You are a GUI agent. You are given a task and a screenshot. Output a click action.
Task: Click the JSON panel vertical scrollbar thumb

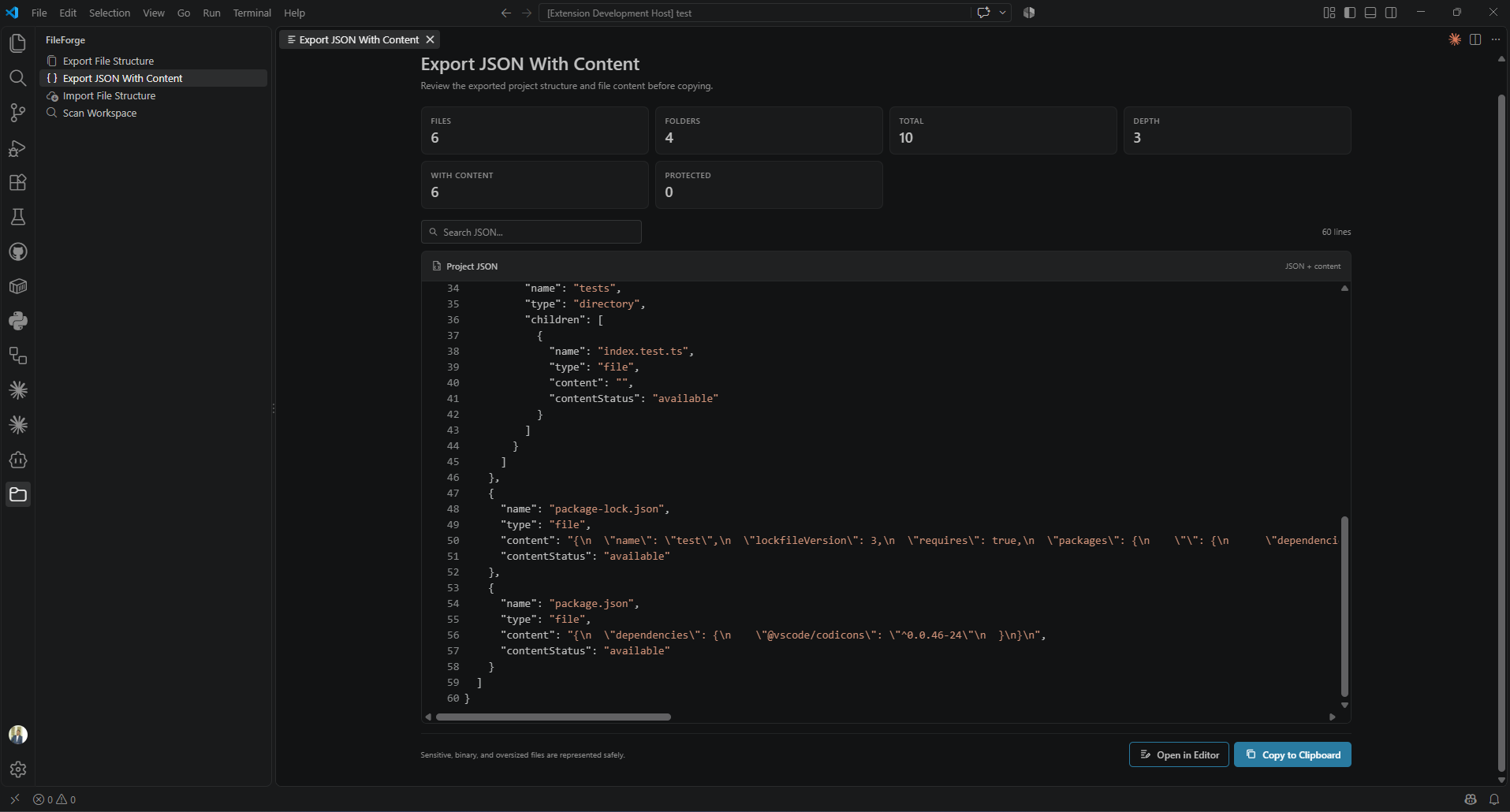pos(1344,606)
